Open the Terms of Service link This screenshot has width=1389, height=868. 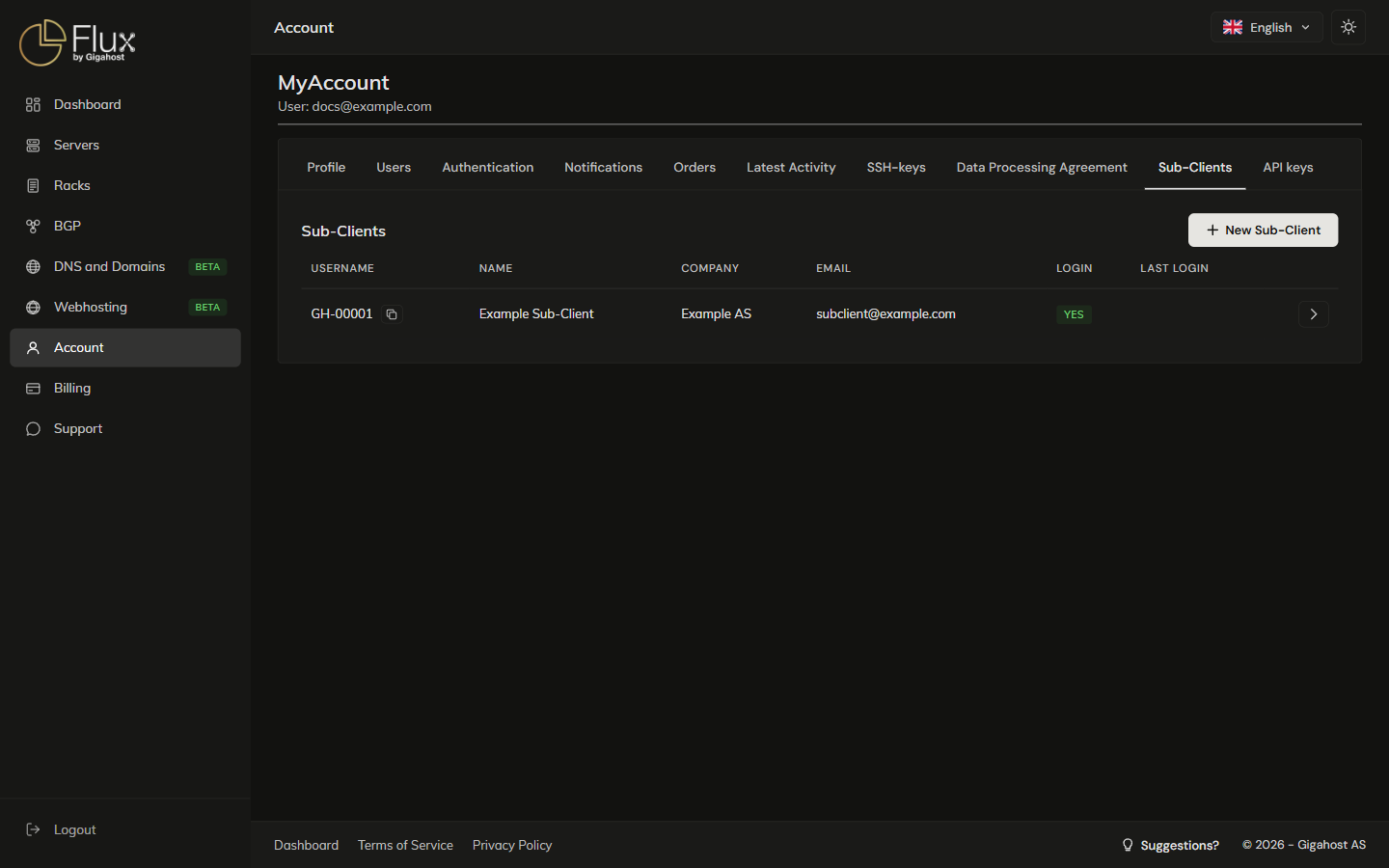405,845
